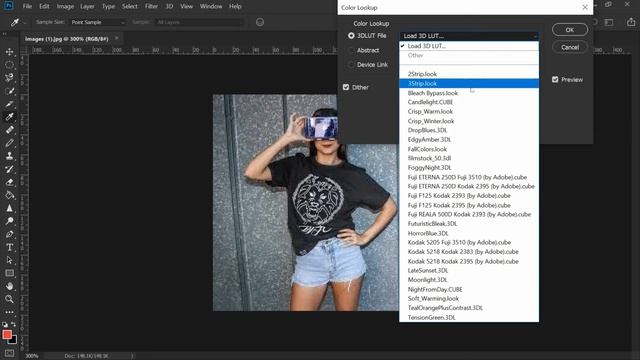Open the Window menu

(211, 7)
